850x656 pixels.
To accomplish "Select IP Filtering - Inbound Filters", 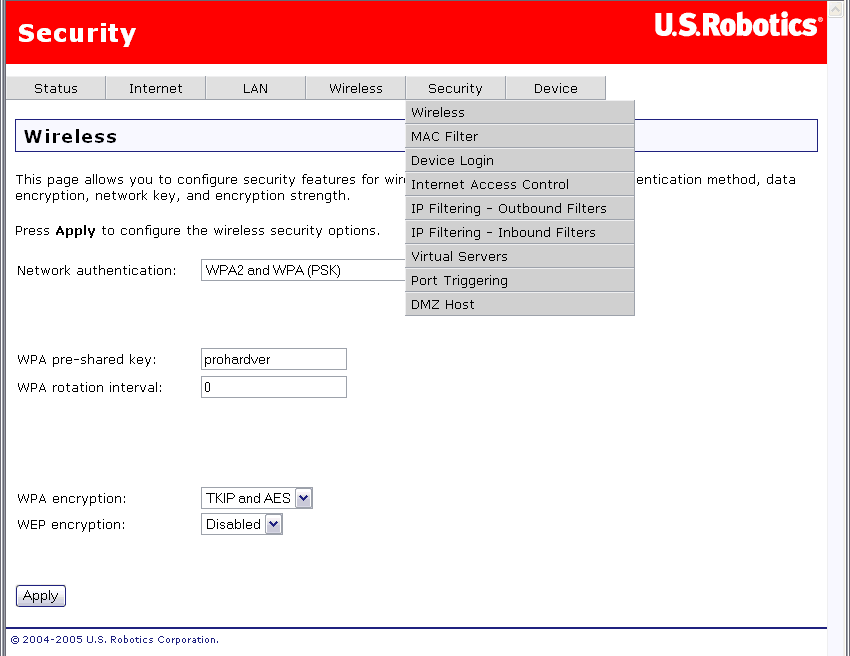I will 520,232.
